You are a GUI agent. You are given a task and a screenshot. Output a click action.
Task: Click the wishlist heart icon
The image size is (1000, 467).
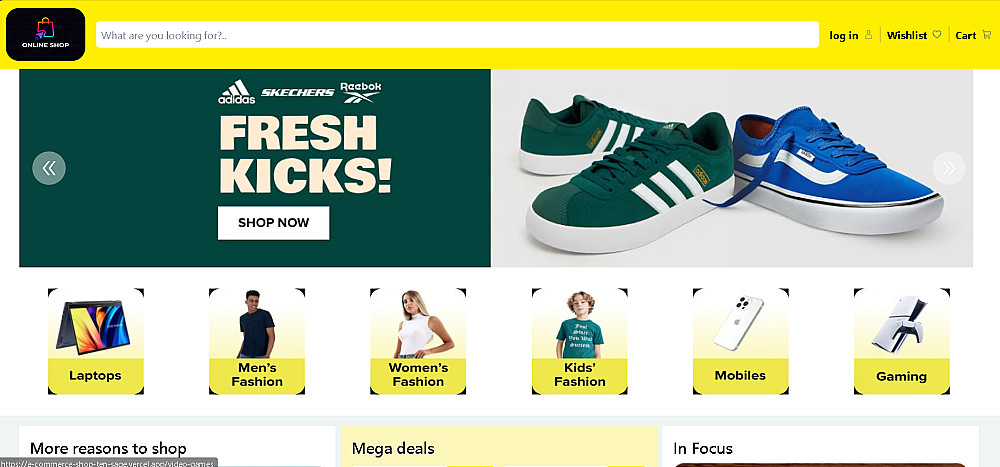(937, 35)
